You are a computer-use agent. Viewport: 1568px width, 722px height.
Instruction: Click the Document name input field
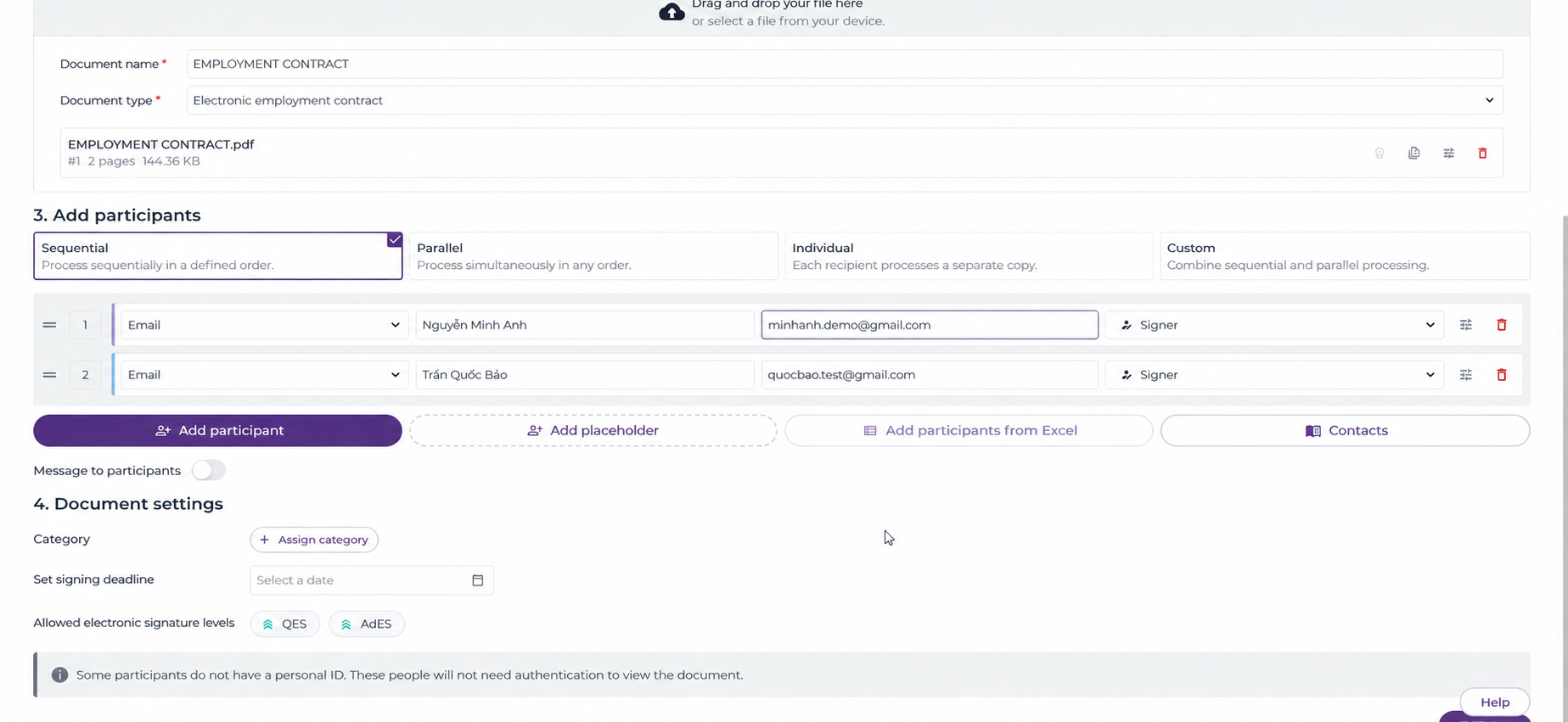pyautogui.click(x=844, y=64)
